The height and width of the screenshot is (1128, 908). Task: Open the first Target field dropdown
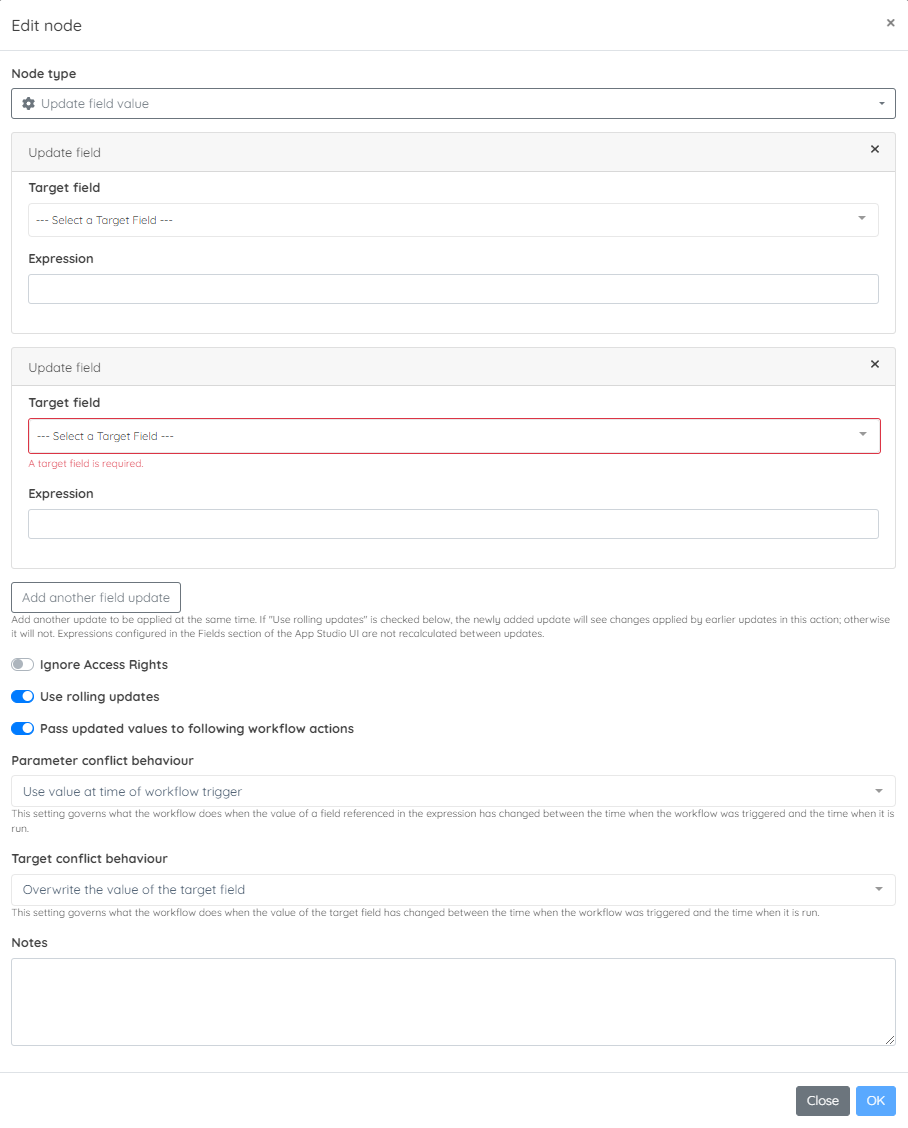coord(453,220)
